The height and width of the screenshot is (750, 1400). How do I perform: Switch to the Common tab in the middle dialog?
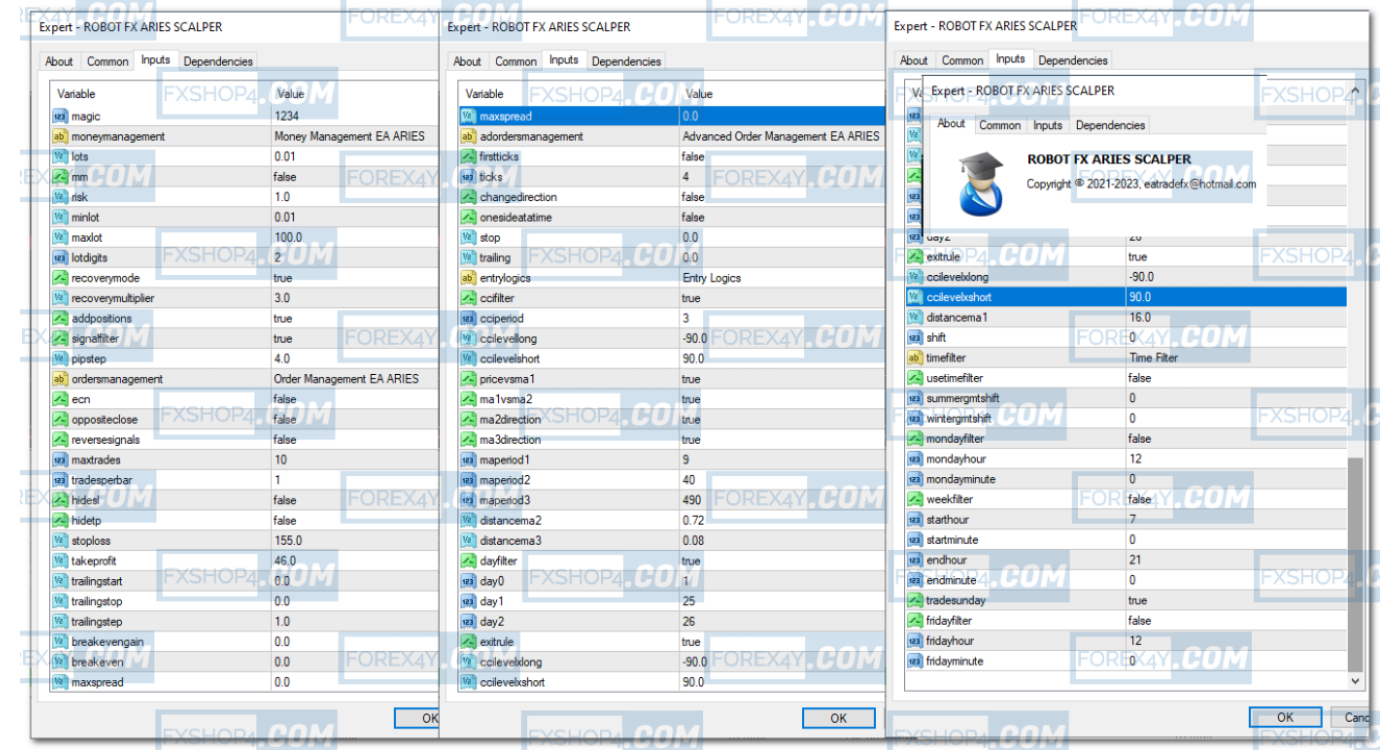point(516,61)
